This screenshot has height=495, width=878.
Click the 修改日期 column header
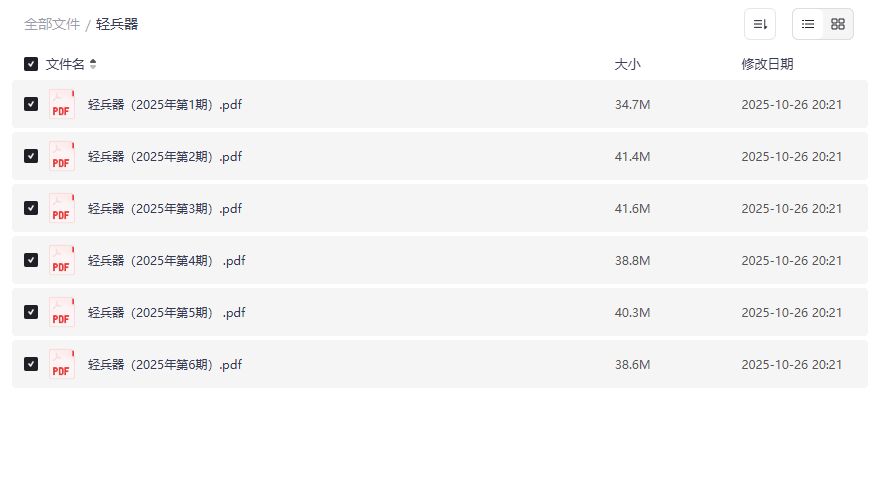click(x=767, y=64)
